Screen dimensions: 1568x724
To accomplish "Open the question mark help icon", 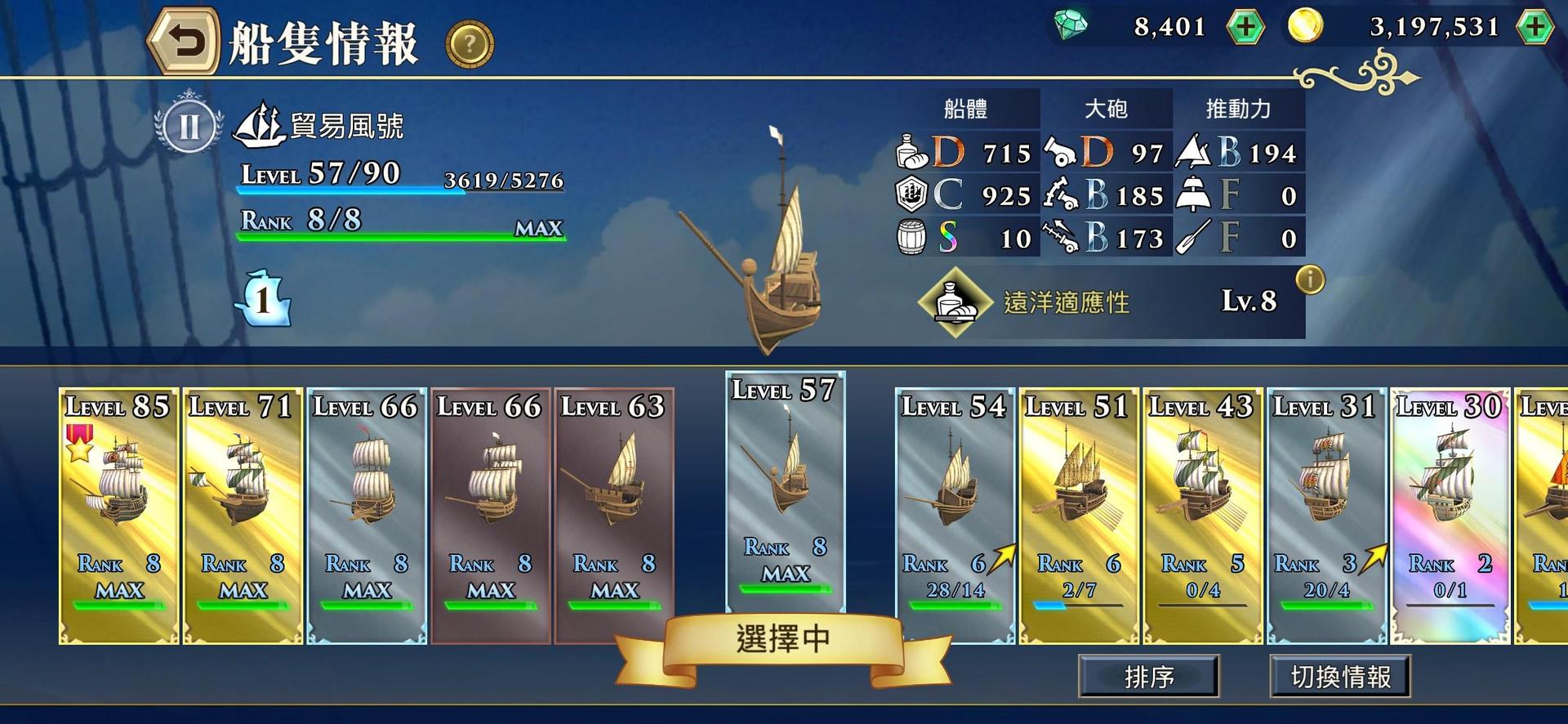I will [470, 44].
